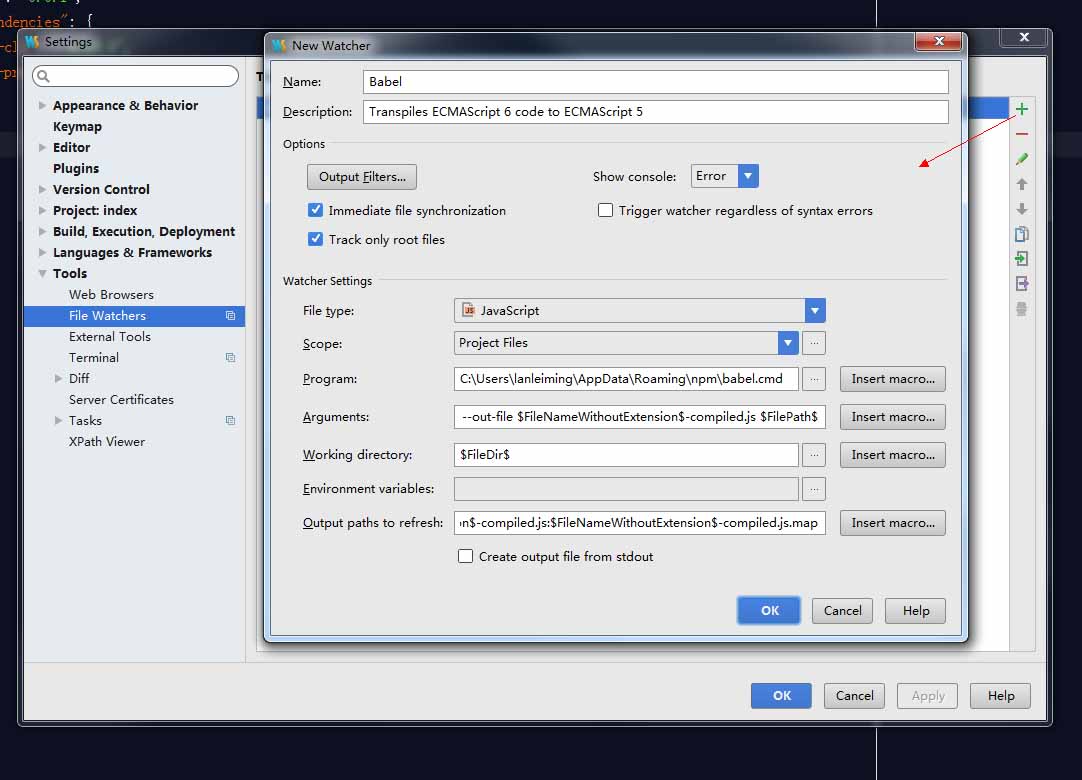1082x780 pixels.
Task: Select File Watchers under Tools
Action: tap(135, 315)
